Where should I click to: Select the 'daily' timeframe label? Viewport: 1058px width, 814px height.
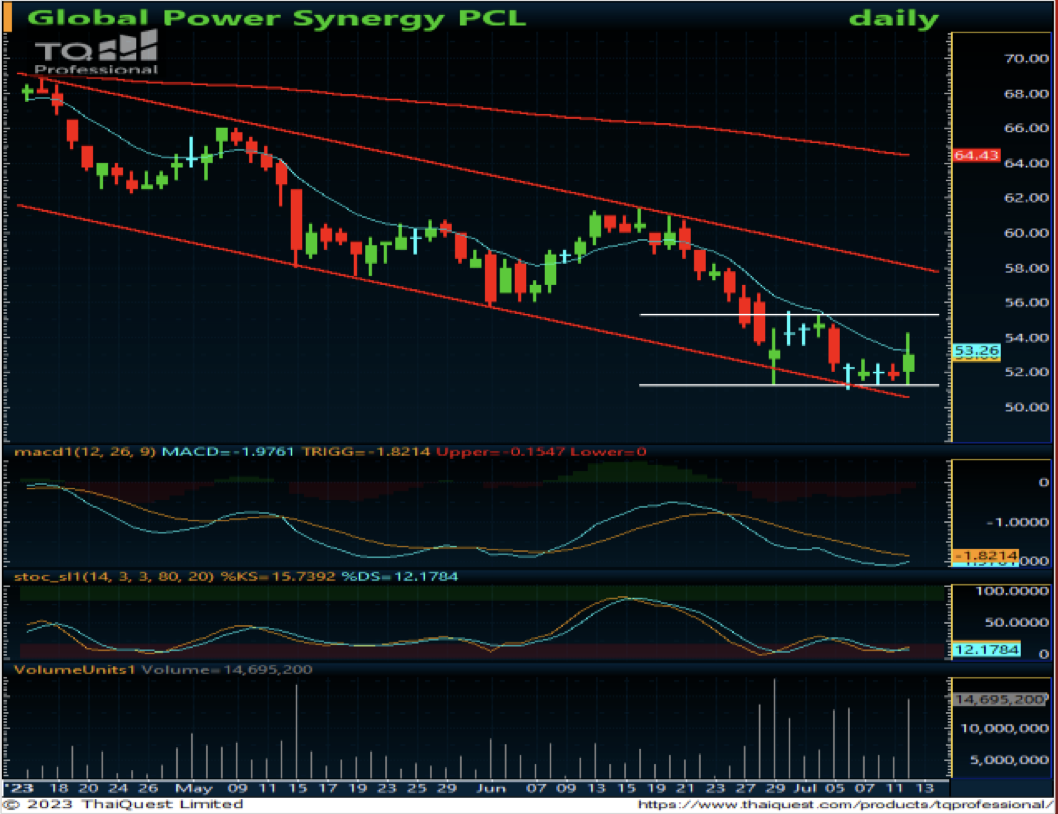[x=893, y=18]
